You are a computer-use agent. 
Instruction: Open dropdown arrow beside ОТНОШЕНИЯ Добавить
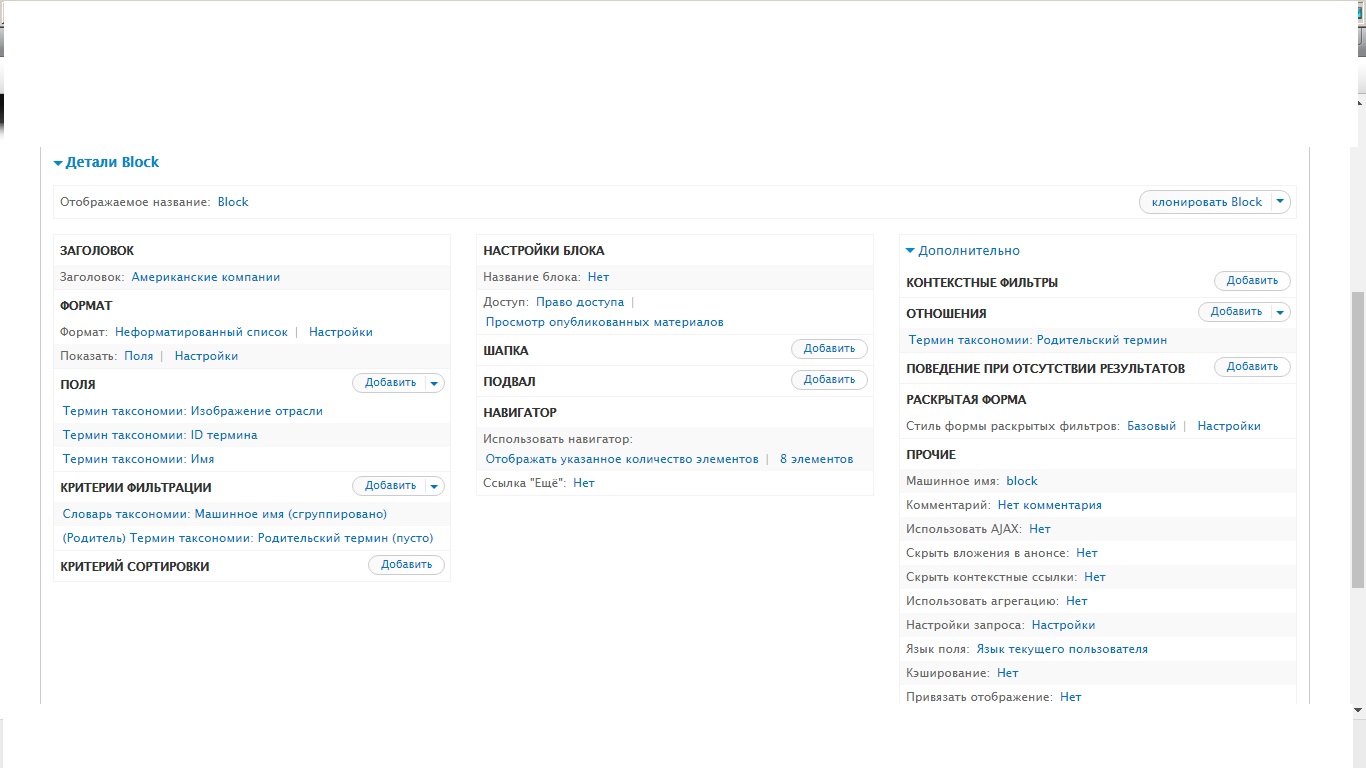pos(1280,312)
